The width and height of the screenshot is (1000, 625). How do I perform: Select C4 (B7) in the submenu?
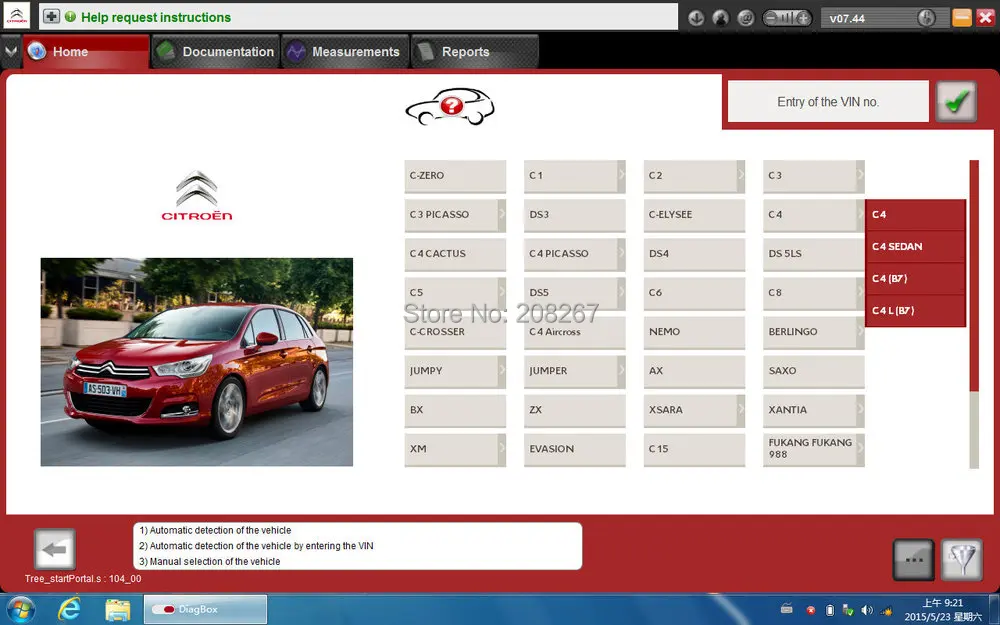915,278
